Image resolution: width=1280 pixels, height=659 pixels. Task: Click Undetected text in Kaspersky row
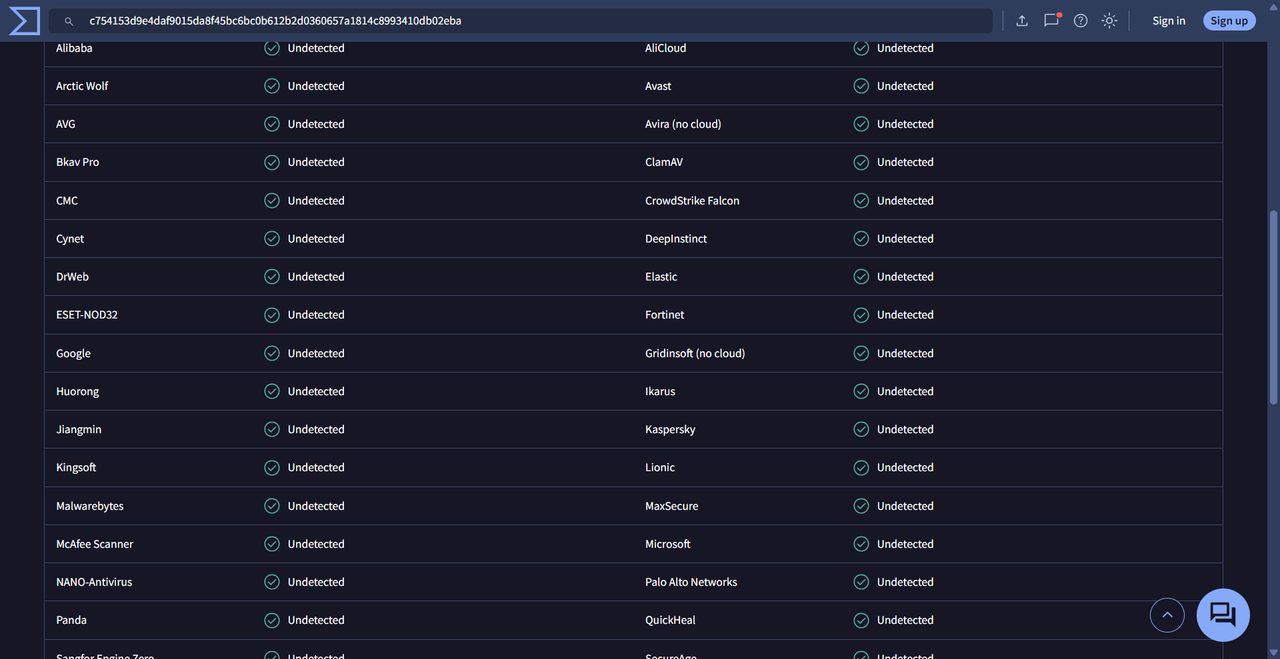[x=905, y=429]
